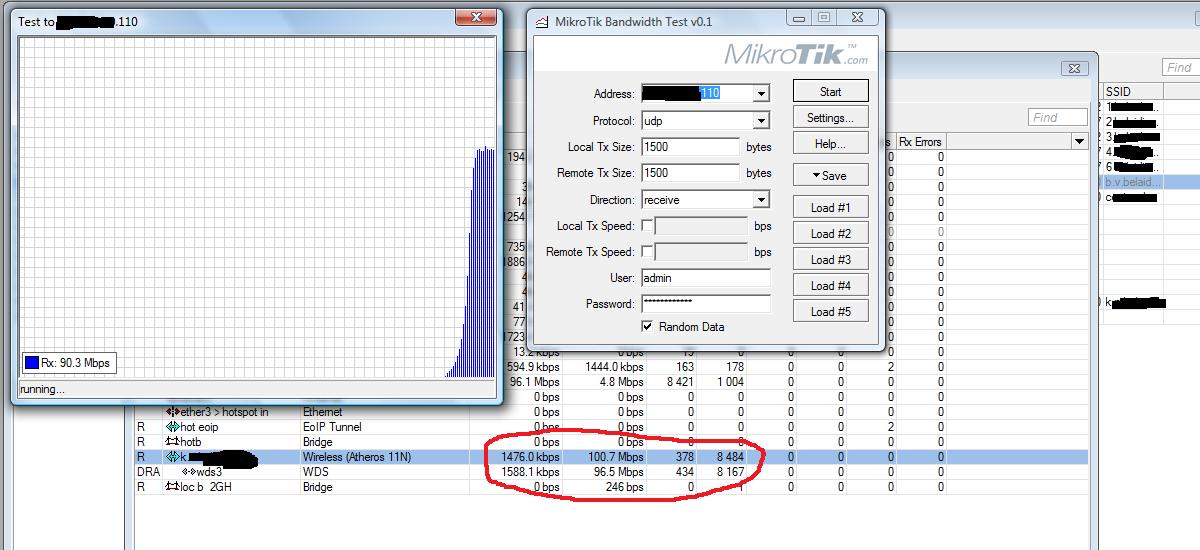Load preset #4
1200x550 pixels.
830,285
